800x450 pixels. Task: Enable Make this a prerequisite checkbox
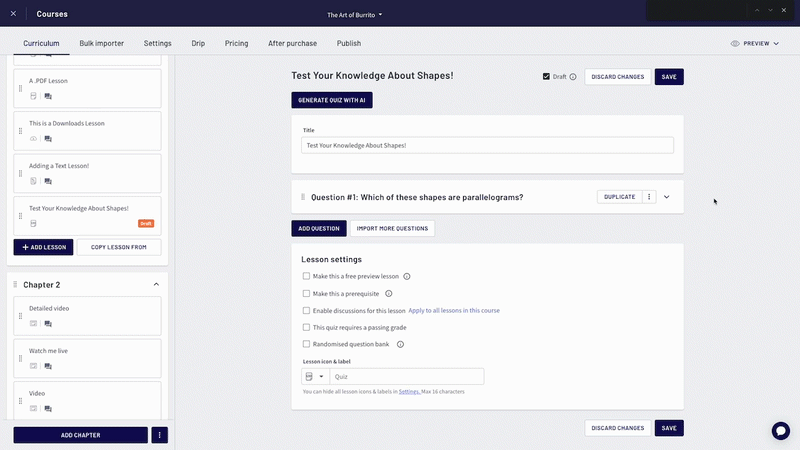(306, 293)
